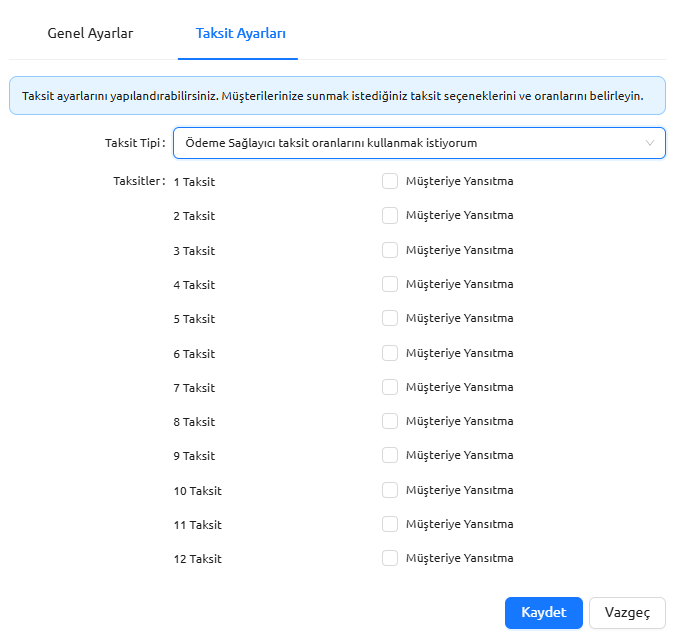Image resolution: width=682 pixels, height=641 pixels.
Task: Check Müşteriye Yansıtma for 12 Taksit
Action: pyautogui.click(x=390, y=558)
